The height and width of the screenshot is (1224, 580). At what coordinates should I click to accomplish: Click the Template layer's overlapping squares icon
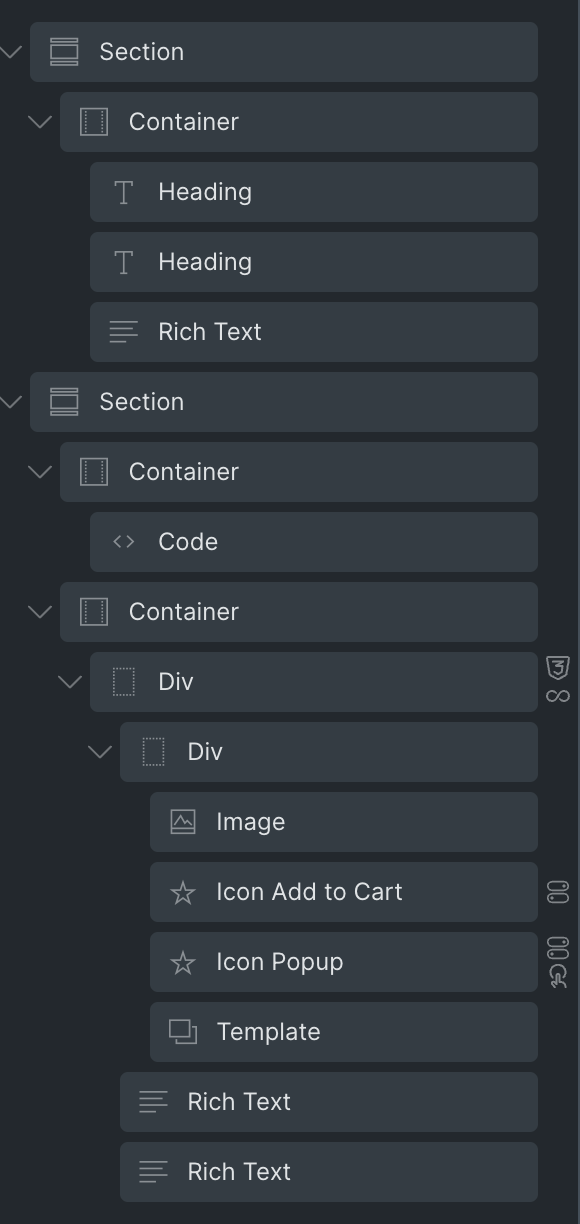tap(183, 1032)
